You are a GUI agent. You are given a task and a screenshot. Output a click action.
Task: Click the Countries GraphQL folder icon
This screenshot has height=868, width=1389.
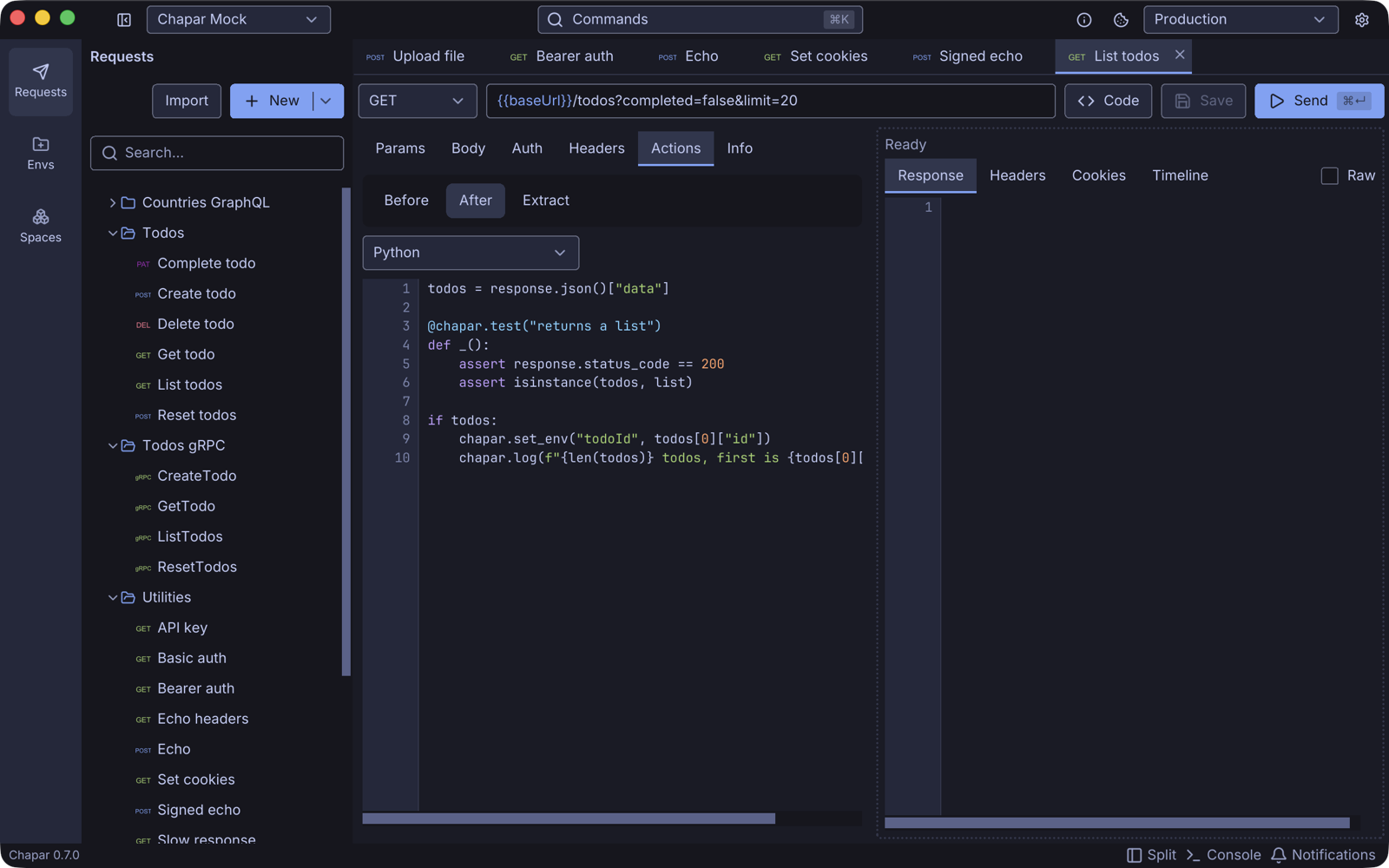(x=128, y=202)
